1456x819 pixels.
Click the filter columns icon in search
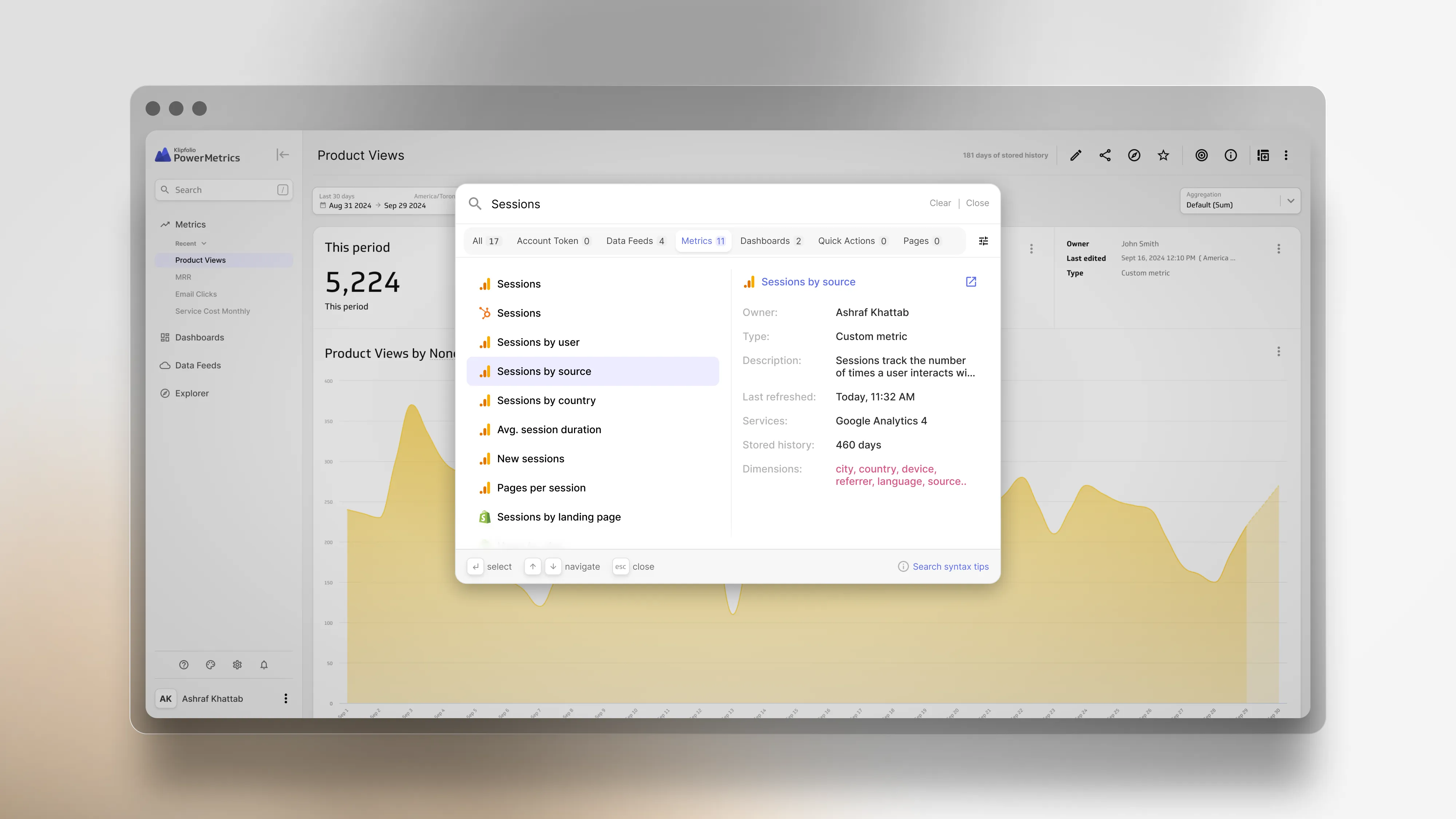pos(984,241)
